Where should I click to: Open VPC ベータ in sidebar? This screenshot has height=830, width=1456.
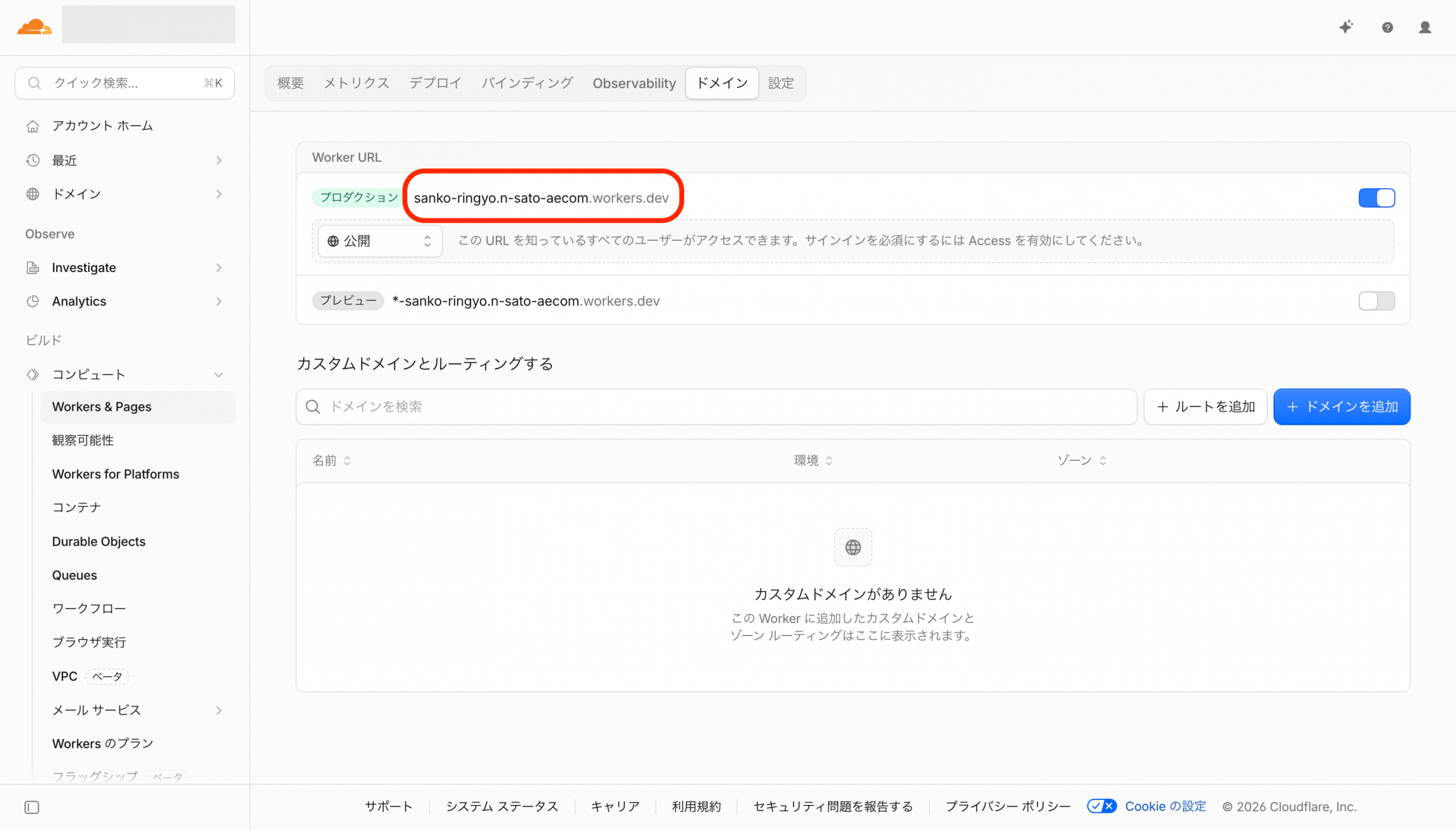point(90,676)
